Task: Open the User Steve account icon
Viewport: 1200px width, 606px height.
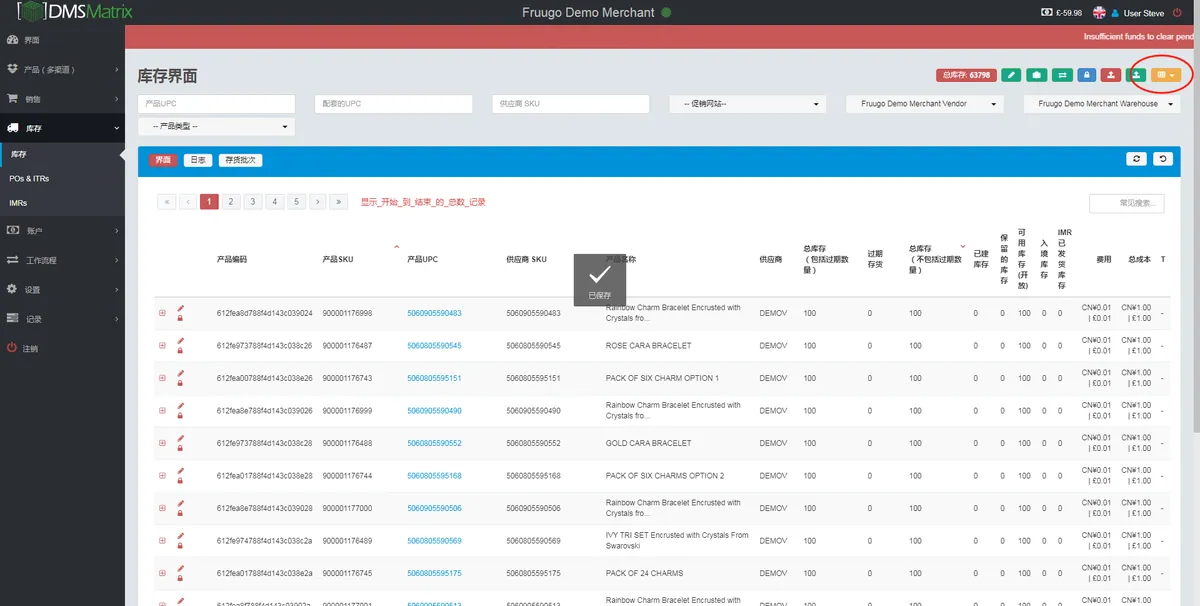Action: [1115, 13]
